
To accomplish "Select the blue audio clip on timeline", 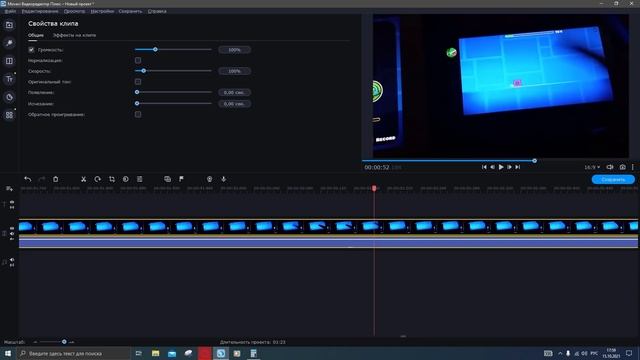I will coord(328,243).
